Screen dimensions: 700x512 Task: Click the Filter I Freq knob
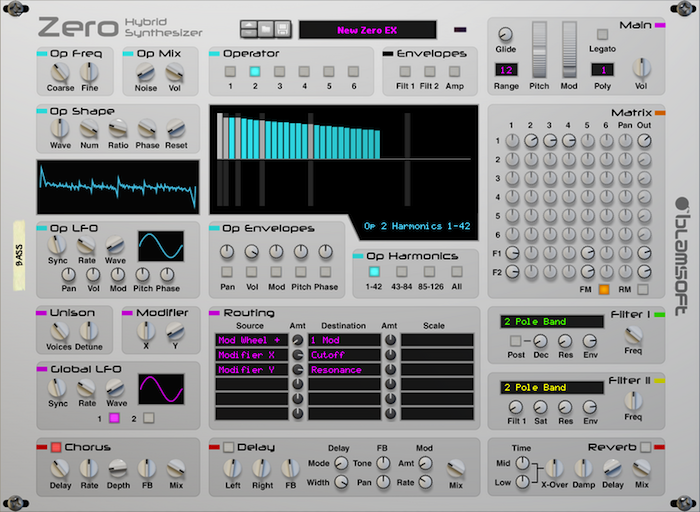coord(633,335)
